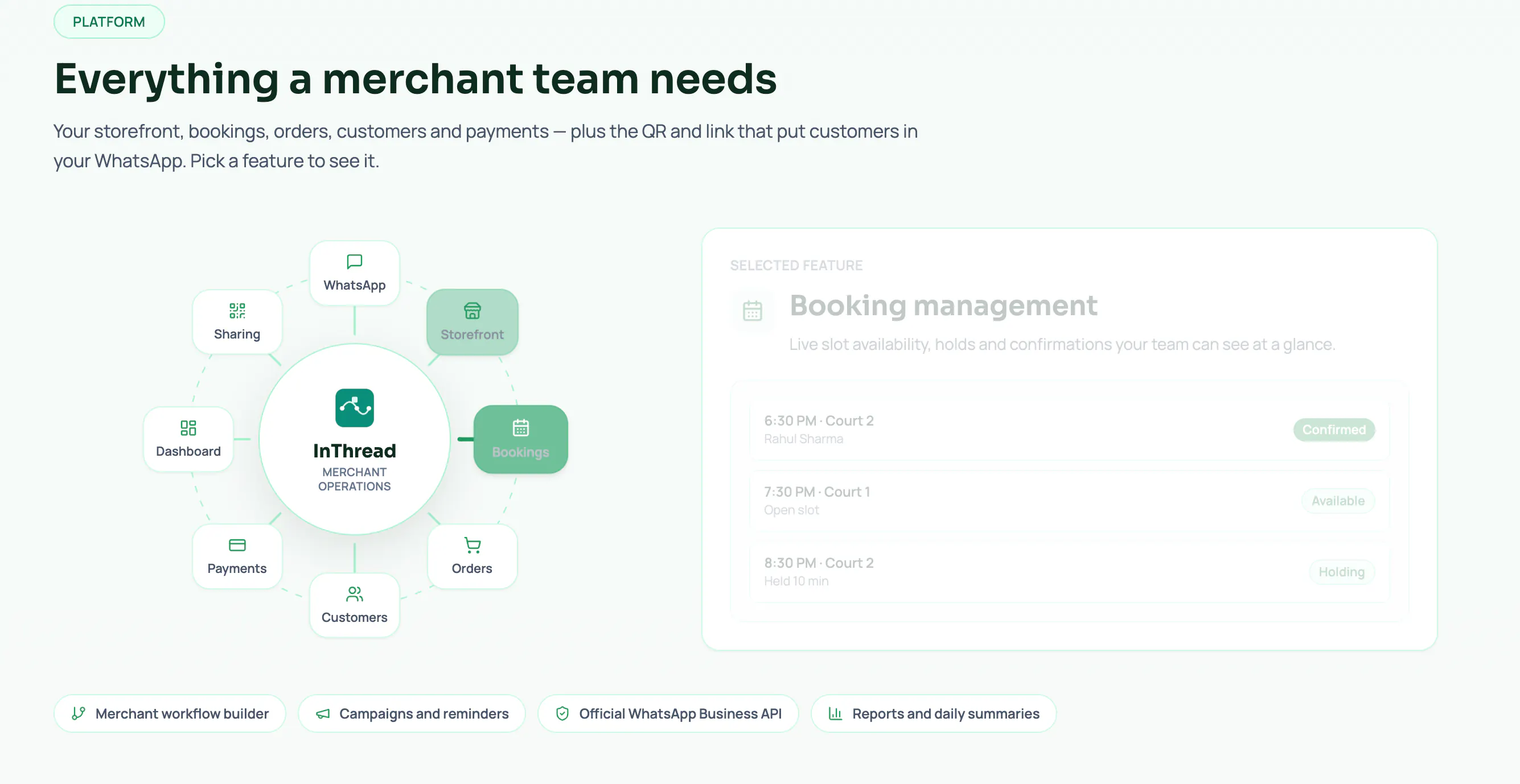The width and height of the screenshot is (1520, 784).
Task: Click the Held 10 min text
Action: click(796, 581)
